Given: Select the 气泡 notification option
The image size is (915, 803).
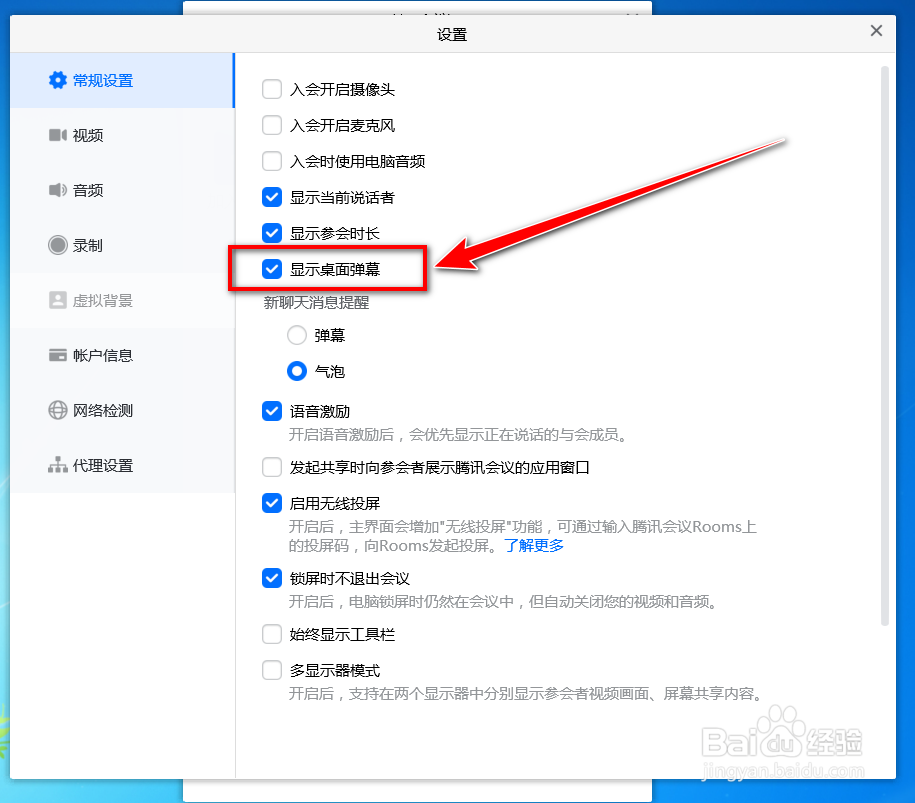Looking at the screenshot, I should [296, 370].
